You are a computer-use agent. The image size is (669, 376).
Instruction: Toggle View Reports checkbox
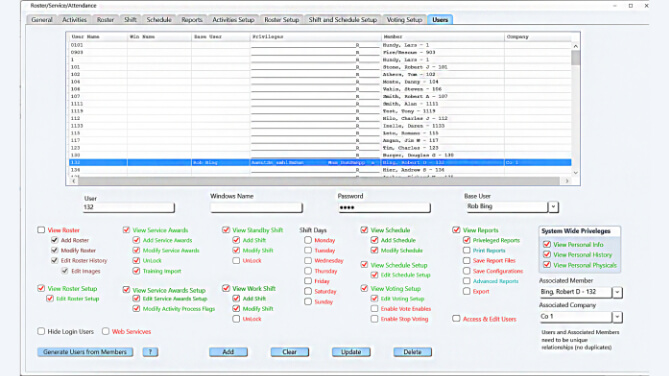click(x=456, y=230)
